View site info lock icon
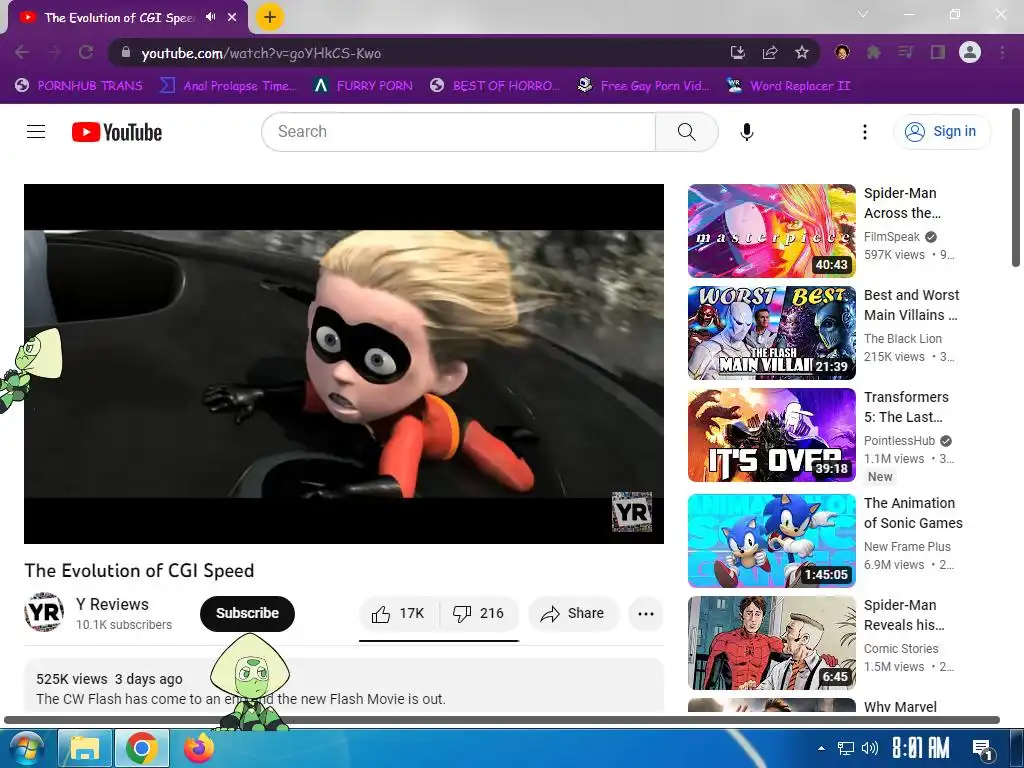Viewport: 1024px width, 768px height. (126, 52)
